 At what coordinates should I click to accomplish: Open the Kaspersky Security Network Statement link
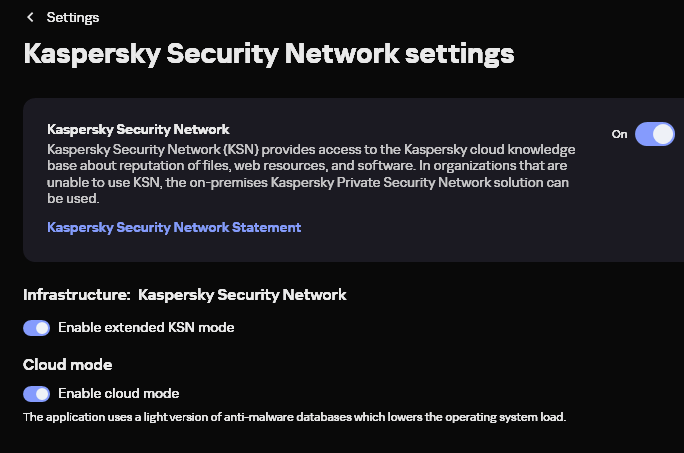[174, 227]
